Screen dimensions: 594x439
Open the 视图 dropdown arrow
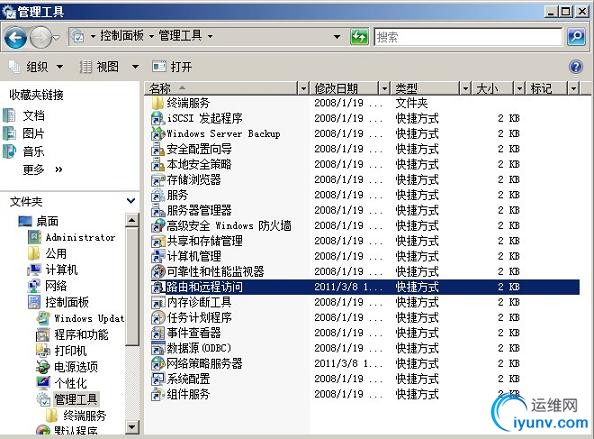pos(135,67)
